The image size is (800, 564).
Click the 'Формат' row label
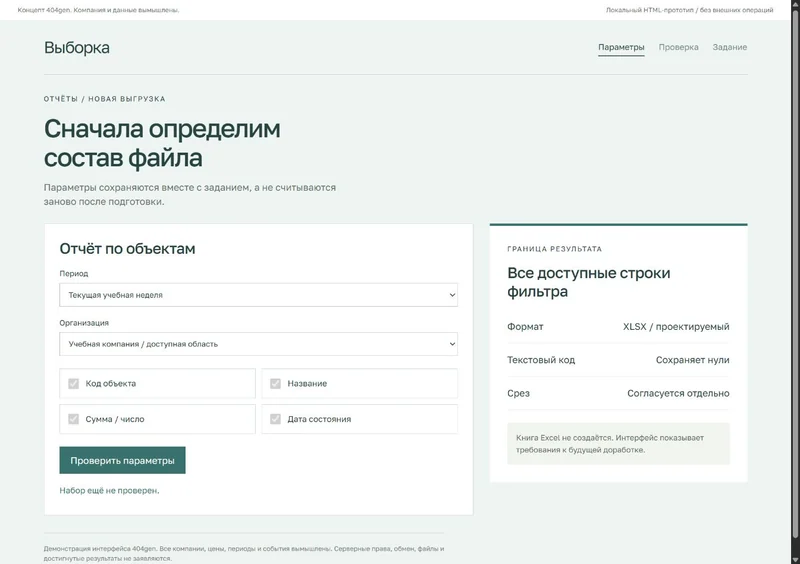pos(525,327)
